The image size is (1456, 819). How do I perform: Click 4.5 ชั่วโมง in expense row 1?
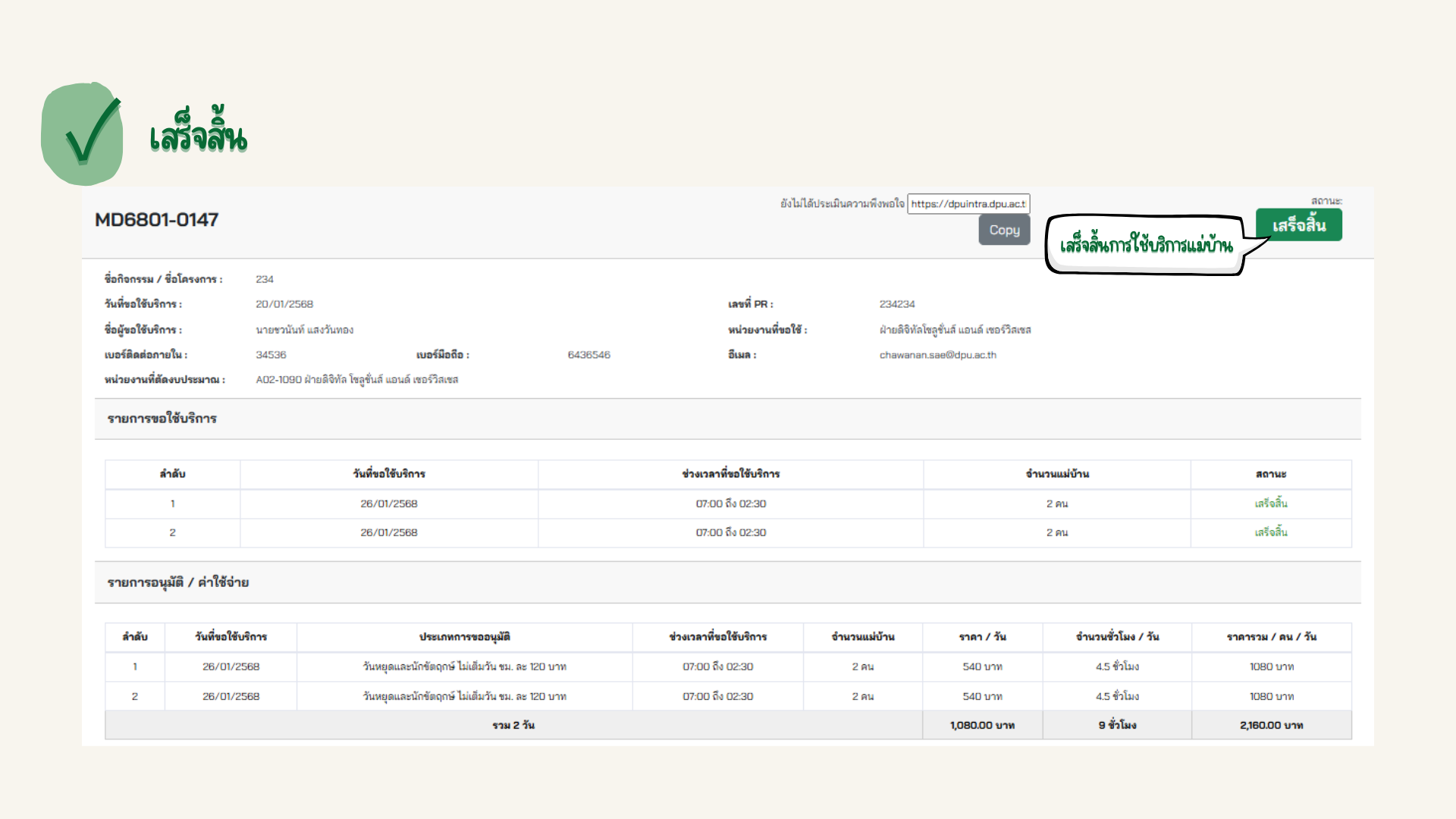coord(1117,667)
